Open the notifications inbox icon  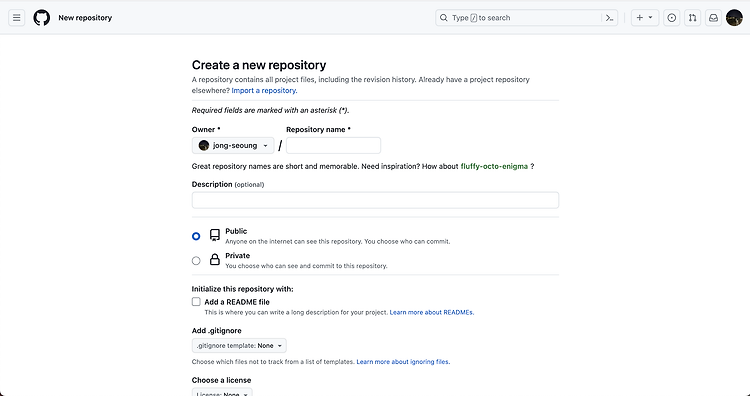click(x=713, y=18)
